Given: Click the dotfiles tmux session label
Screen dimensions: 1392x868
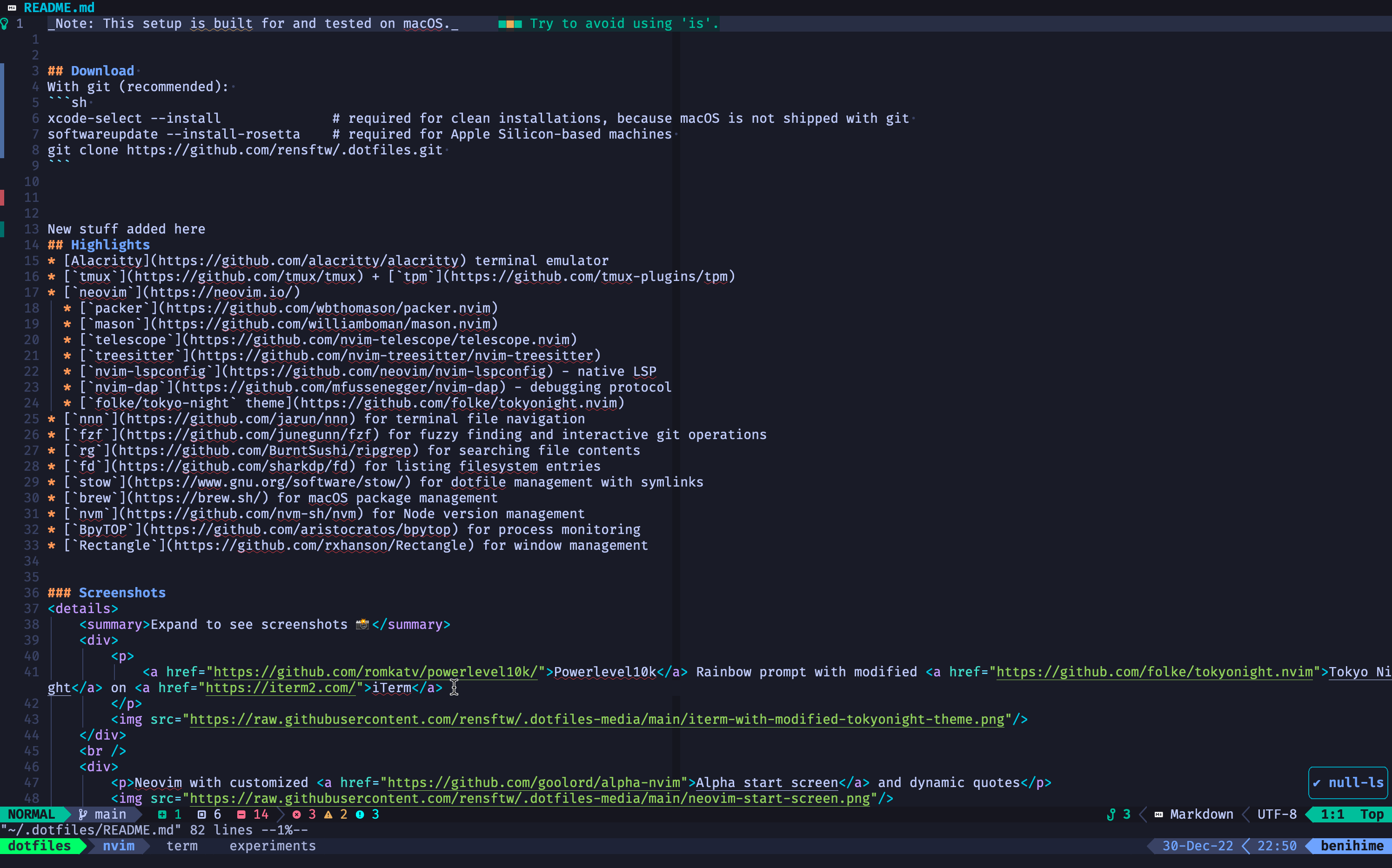Looking at the screenshot, I should tap(39, 846).
